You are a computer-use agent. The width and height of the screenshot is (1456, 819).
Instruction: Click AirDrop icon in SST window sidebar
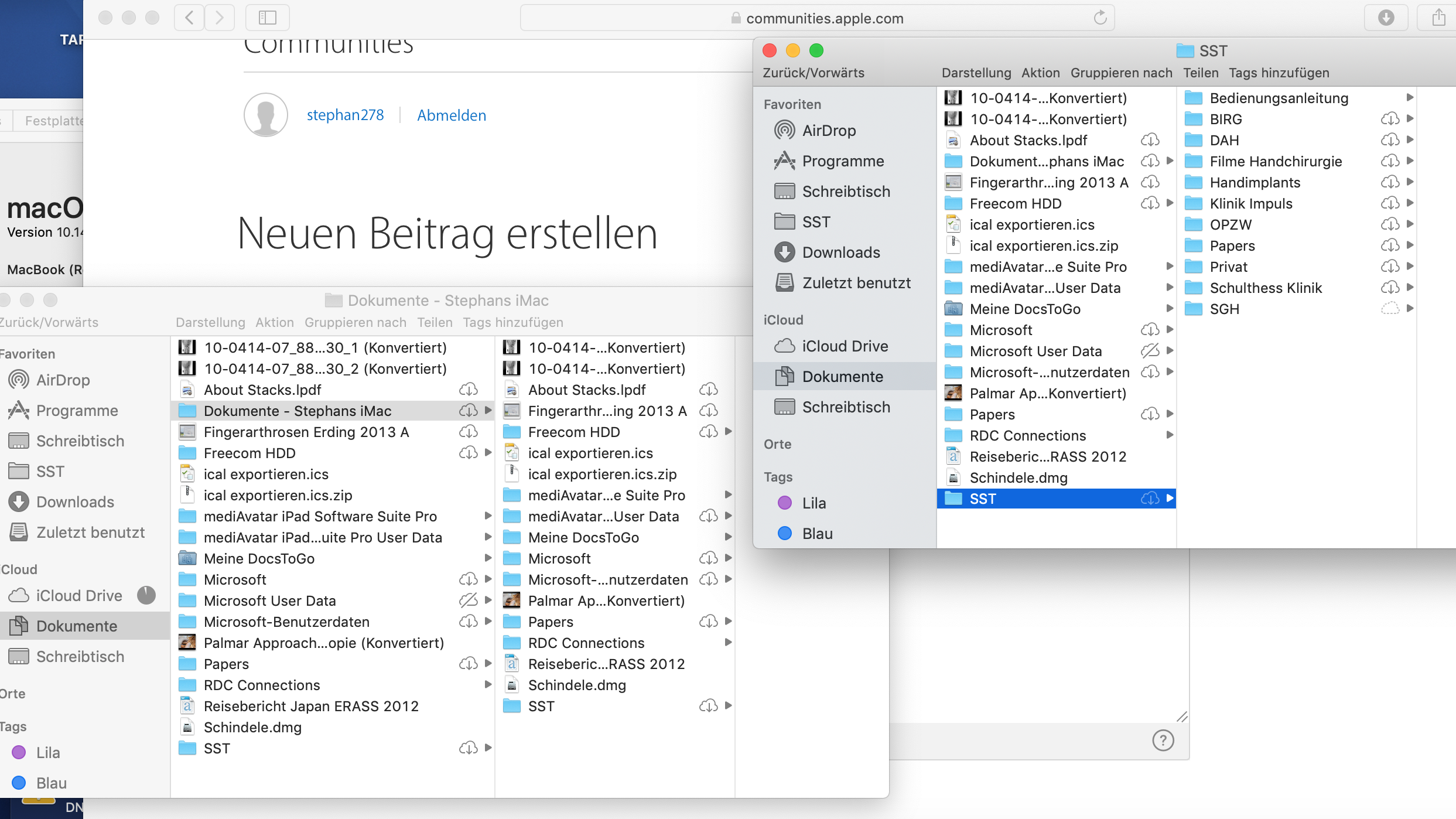[784, 130]
